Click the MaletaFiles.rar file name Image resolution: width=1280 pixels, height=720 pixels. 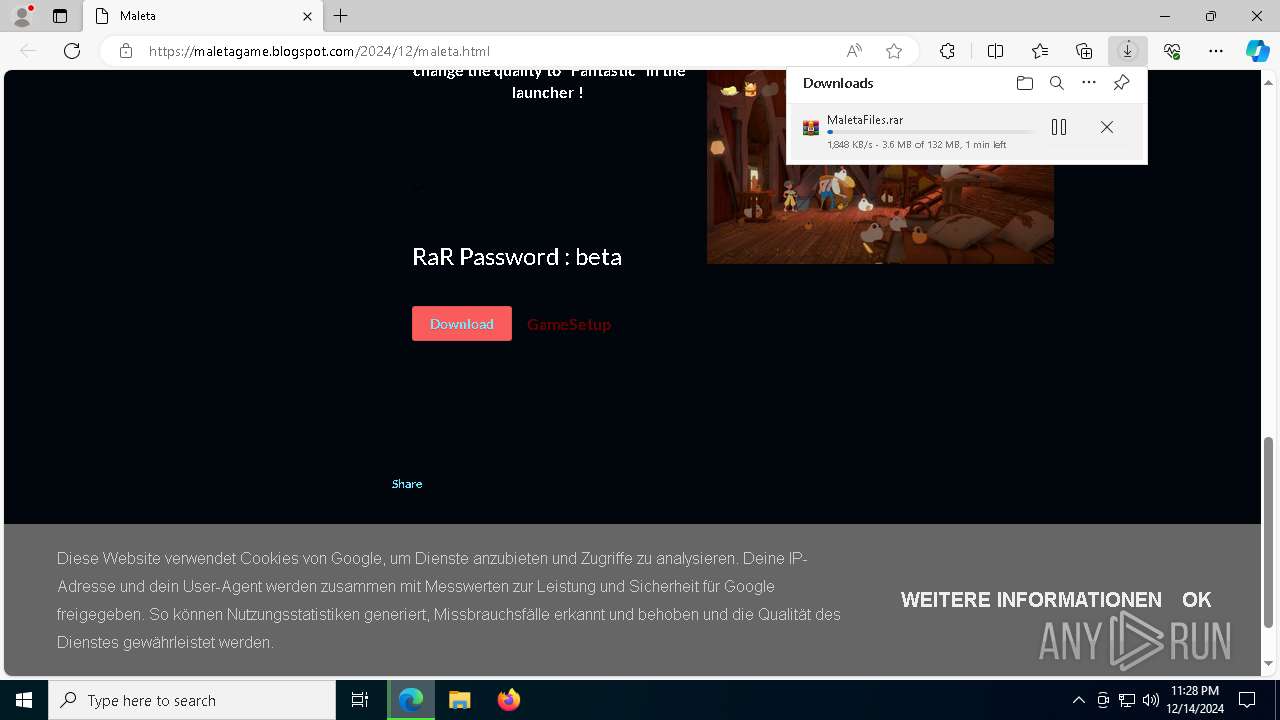tap(865, 120)
